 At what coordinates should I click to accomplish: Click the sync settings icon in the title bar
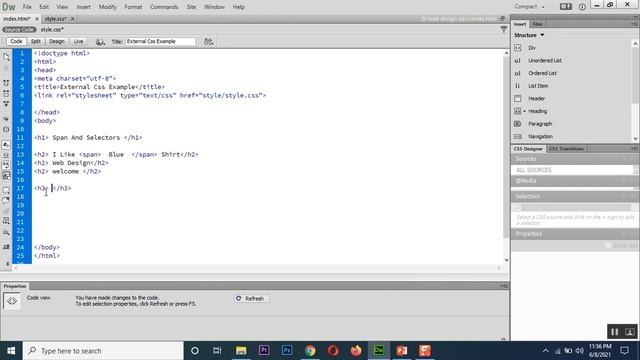pos(566,7)
